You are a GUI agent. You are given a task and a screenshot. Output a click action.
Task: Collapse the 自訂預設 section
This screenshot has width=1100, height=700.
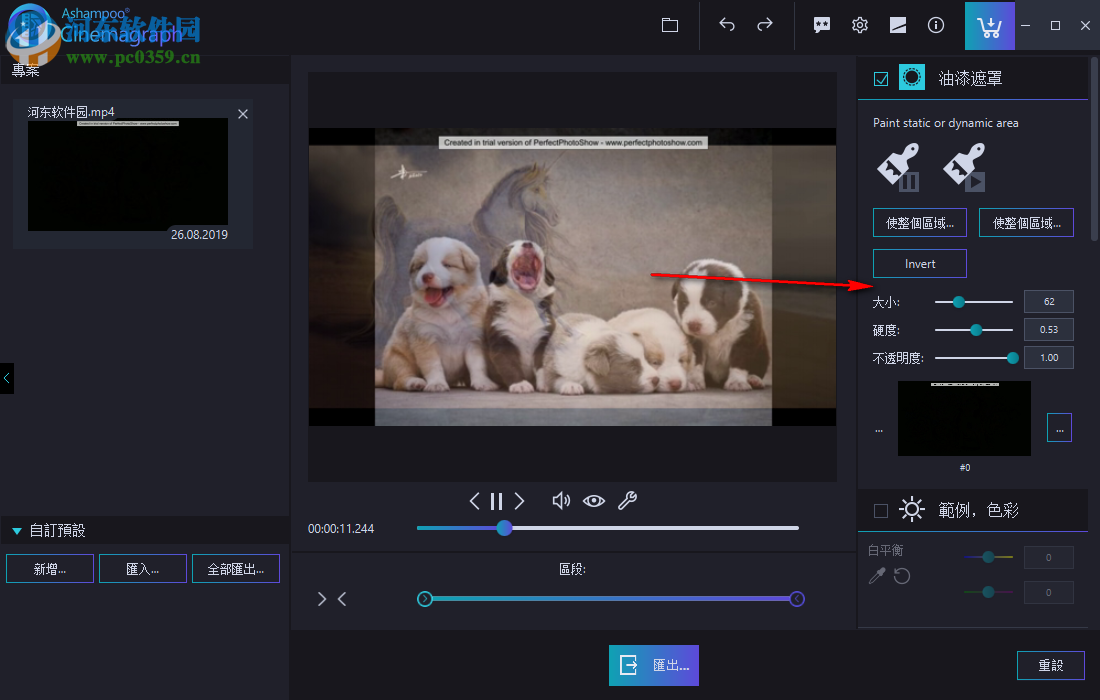[17, 531]
